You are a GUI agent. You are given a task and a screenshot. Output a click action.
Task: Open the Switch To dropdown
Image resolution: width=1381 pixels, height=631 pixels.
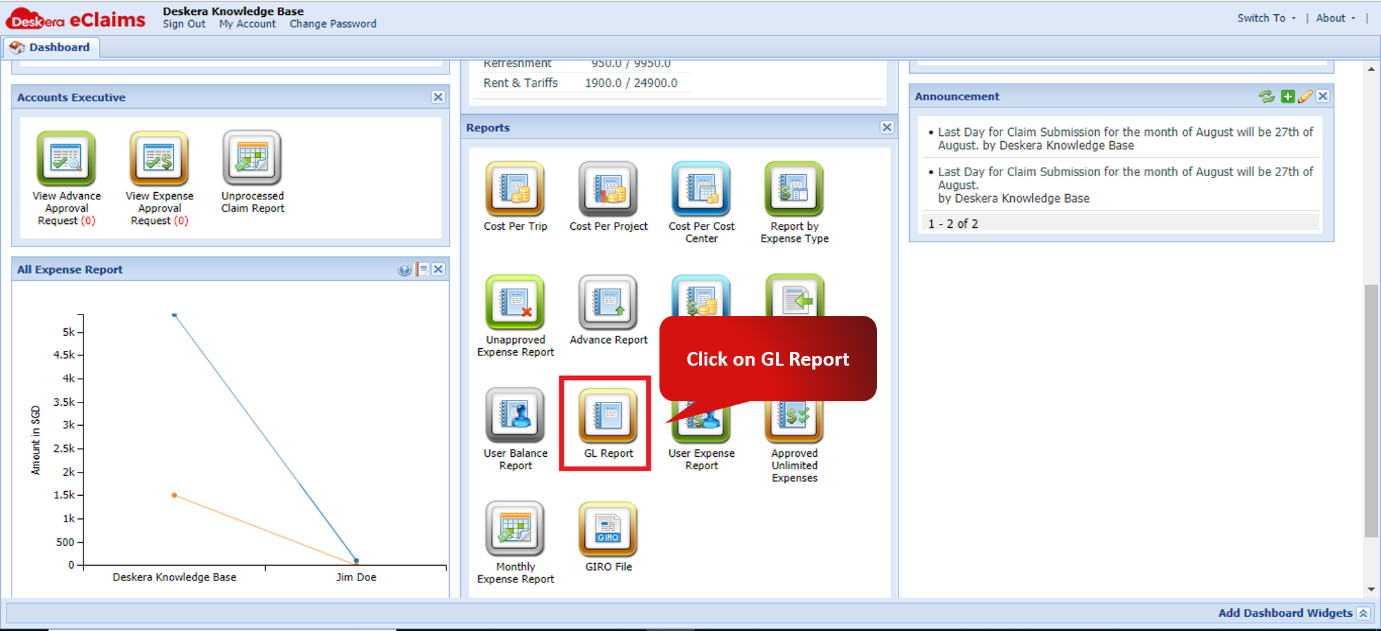(1262, 17)
